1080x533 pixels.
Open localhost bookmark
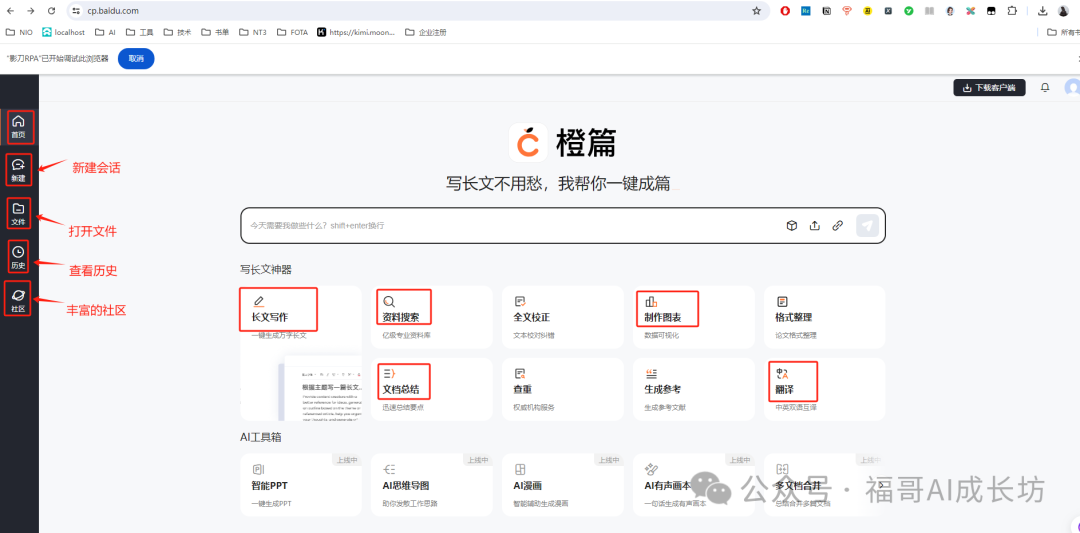[63, 32]
